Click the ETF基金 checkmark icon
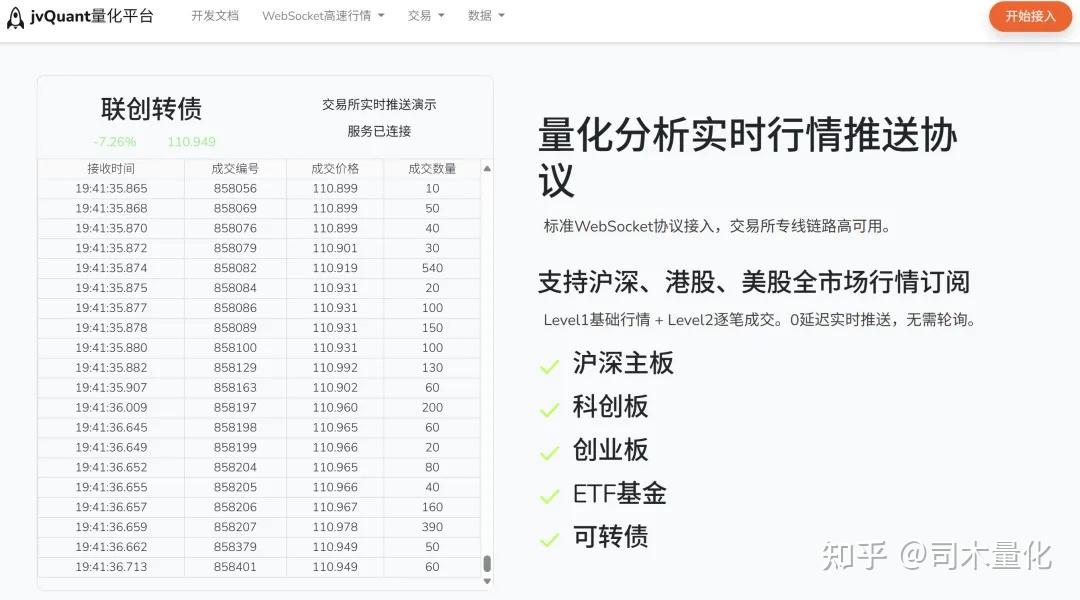The height and width of the screenshot is (600, 1080). (x=549, y=493)
